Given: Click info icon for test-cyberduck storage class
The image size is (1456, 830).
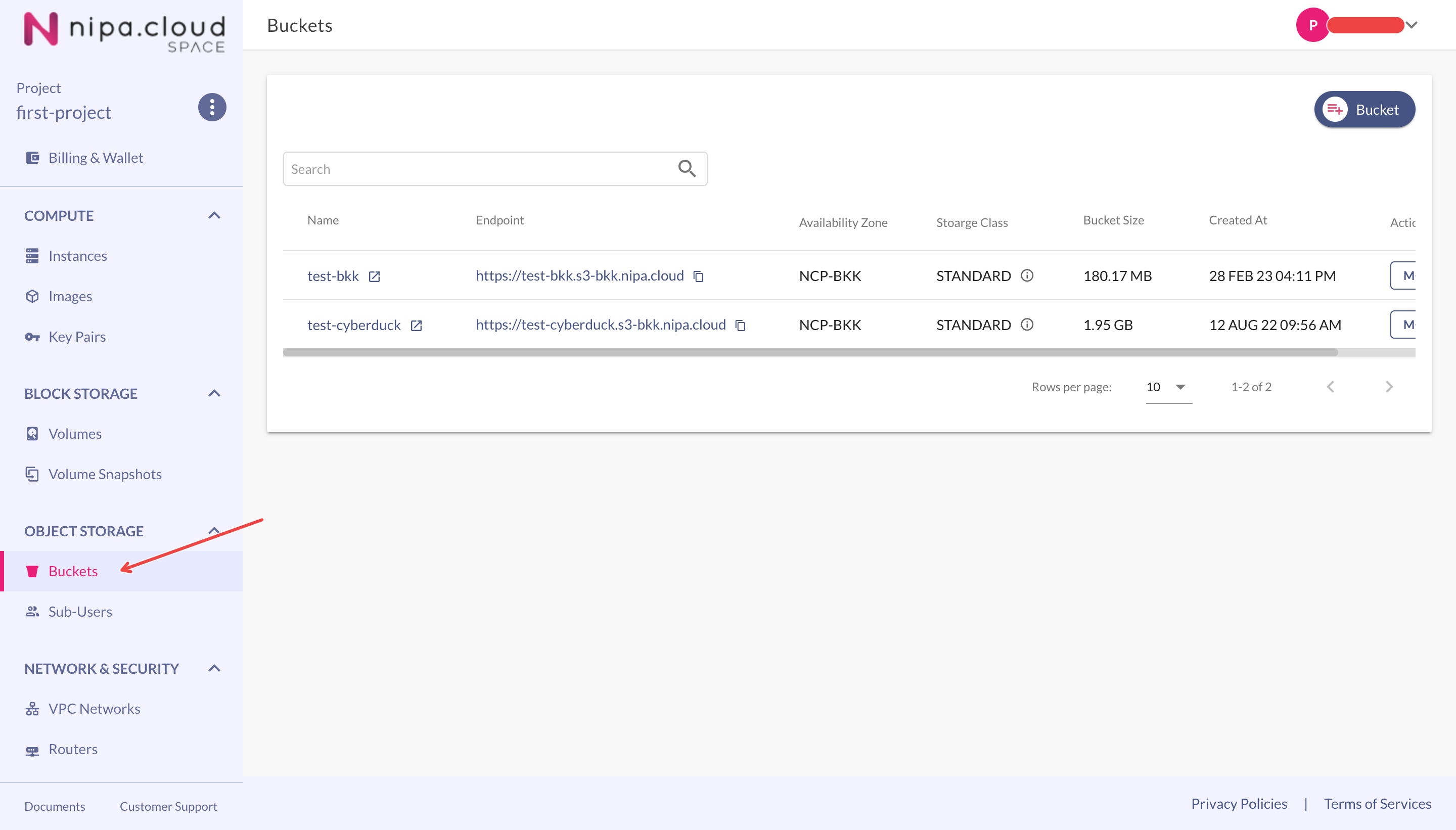Looking at the screenshot, I should point(1027,325).
